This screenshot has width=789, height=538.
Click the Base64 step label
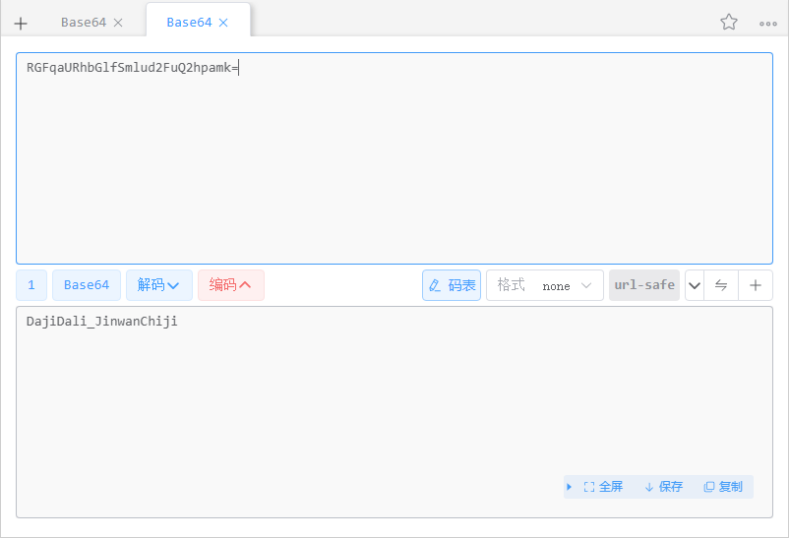[86, 285]
